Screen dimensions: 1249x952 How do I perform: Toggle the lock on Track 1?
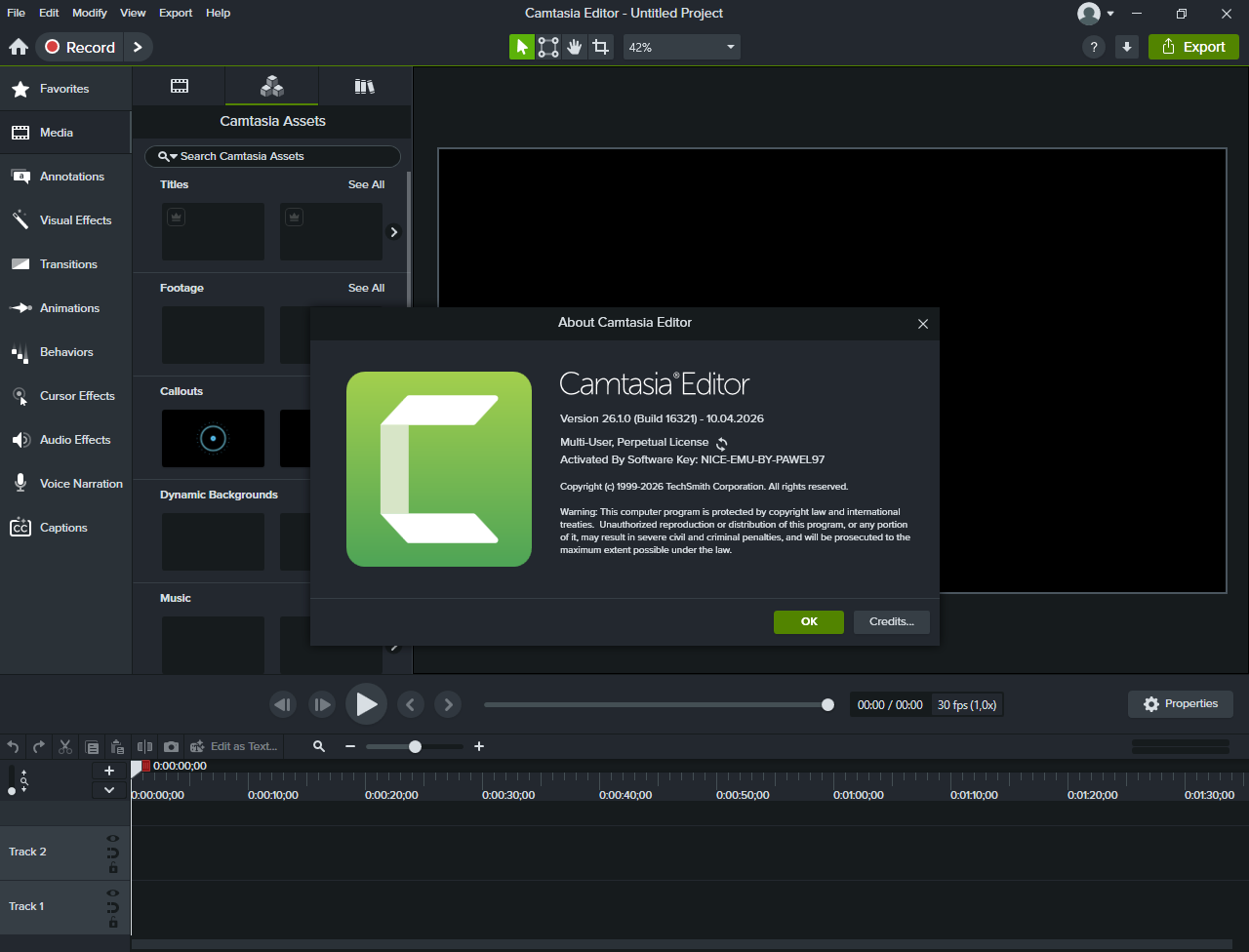tap(113, 923)
